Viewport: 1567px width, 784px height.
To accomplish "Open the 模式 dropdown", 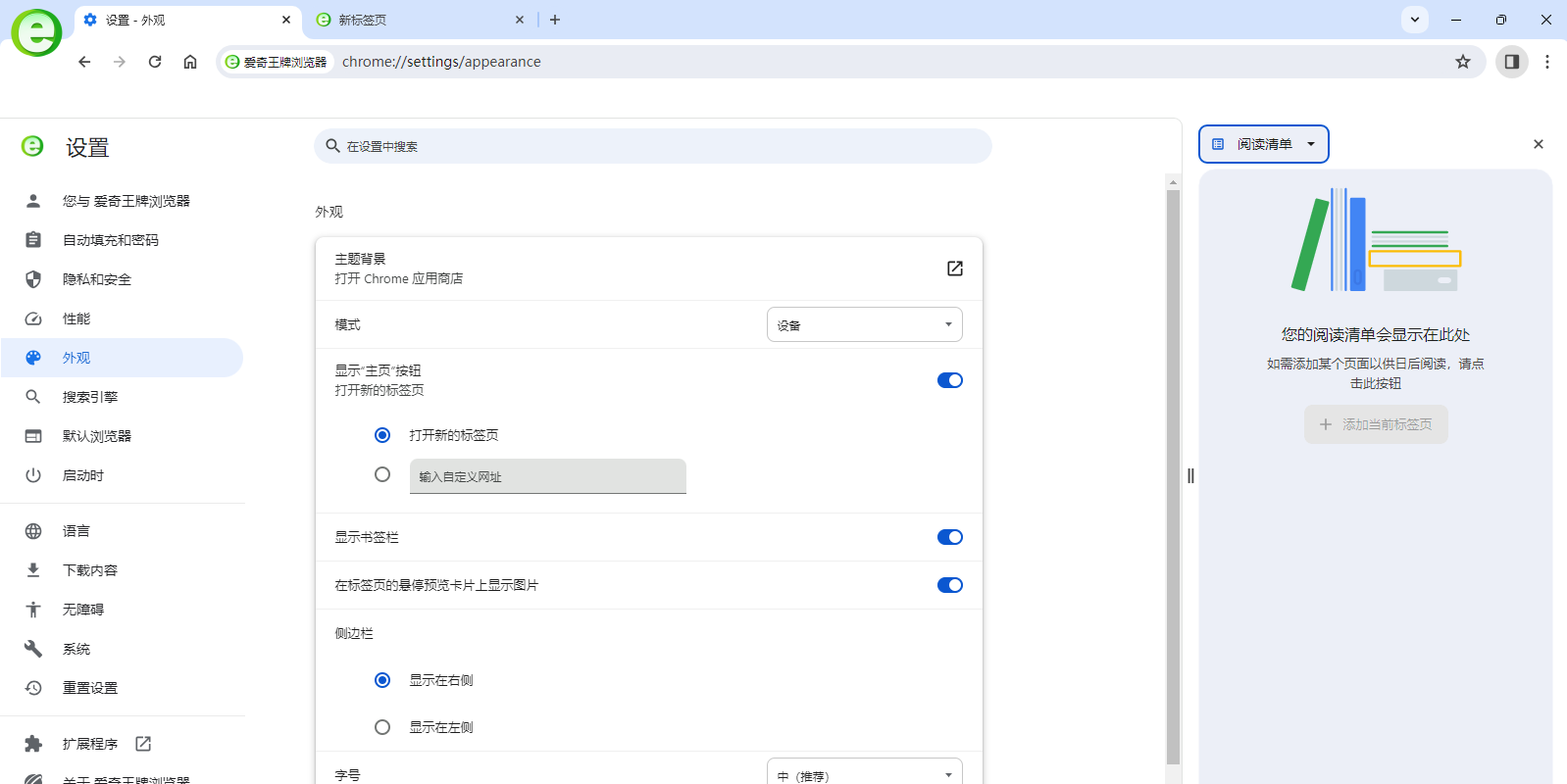I will pos(864,324).
